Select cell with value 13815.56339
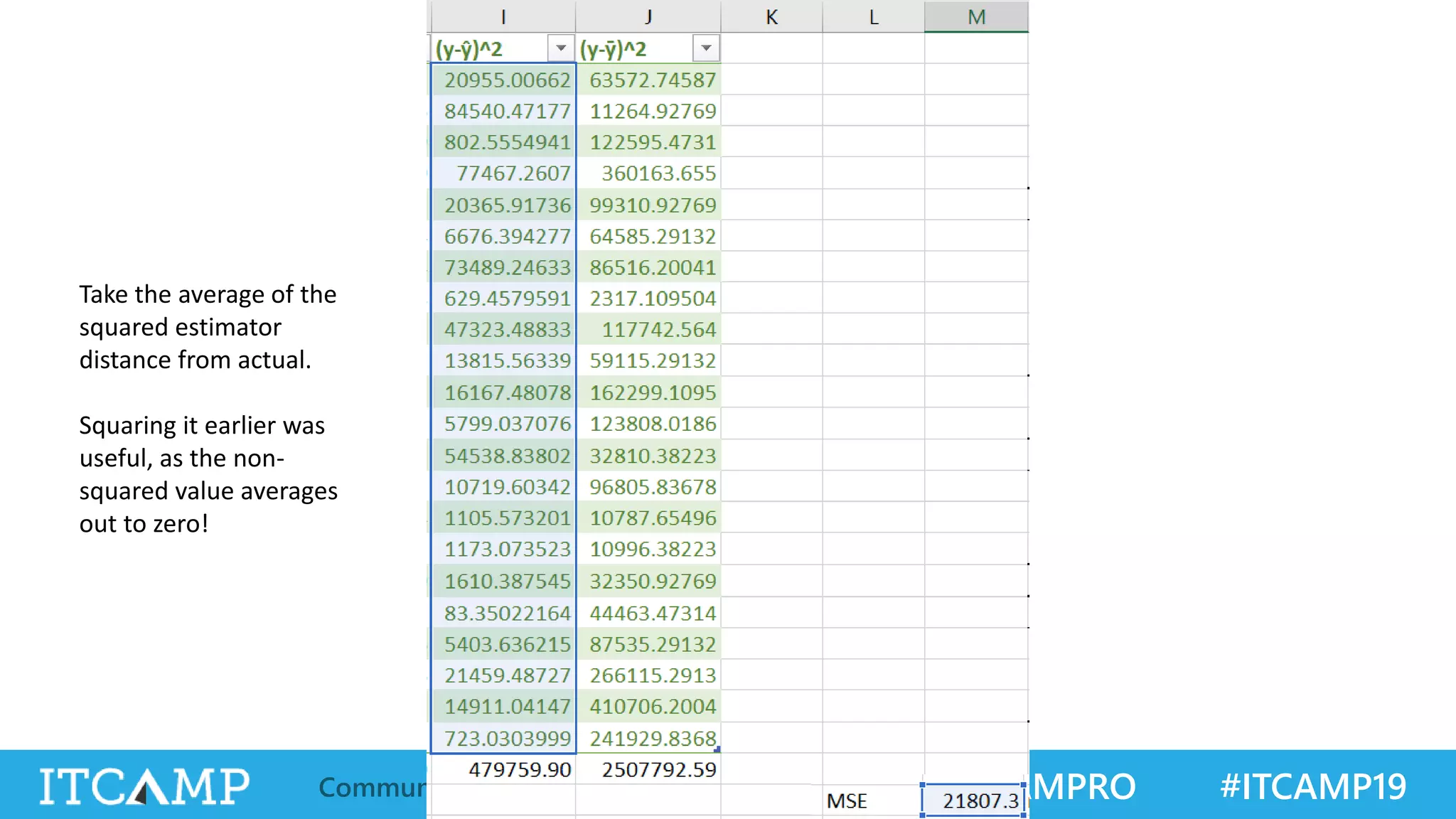1456x819 pixels. point(503,361)
